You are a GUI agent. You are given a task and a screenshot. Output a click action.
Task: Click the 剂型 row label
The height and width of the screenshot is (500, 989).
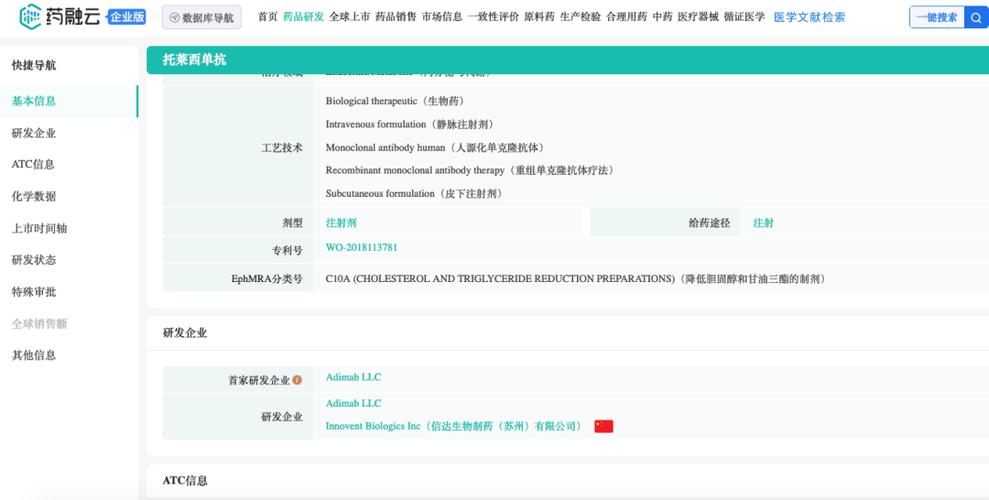(293, 223)
